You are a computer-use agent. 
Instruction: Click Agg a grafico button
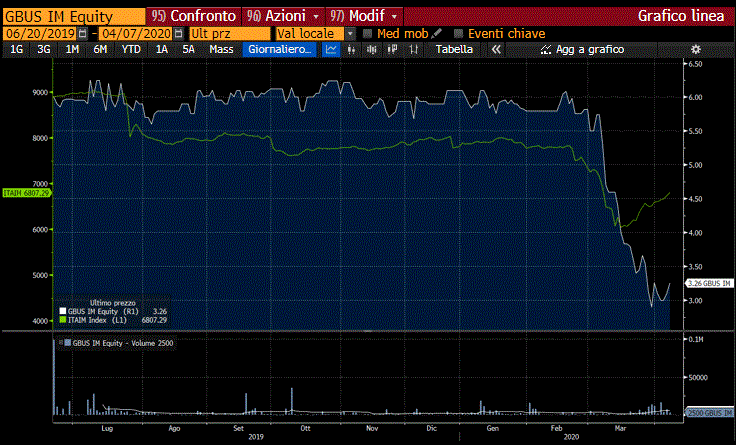583,49
